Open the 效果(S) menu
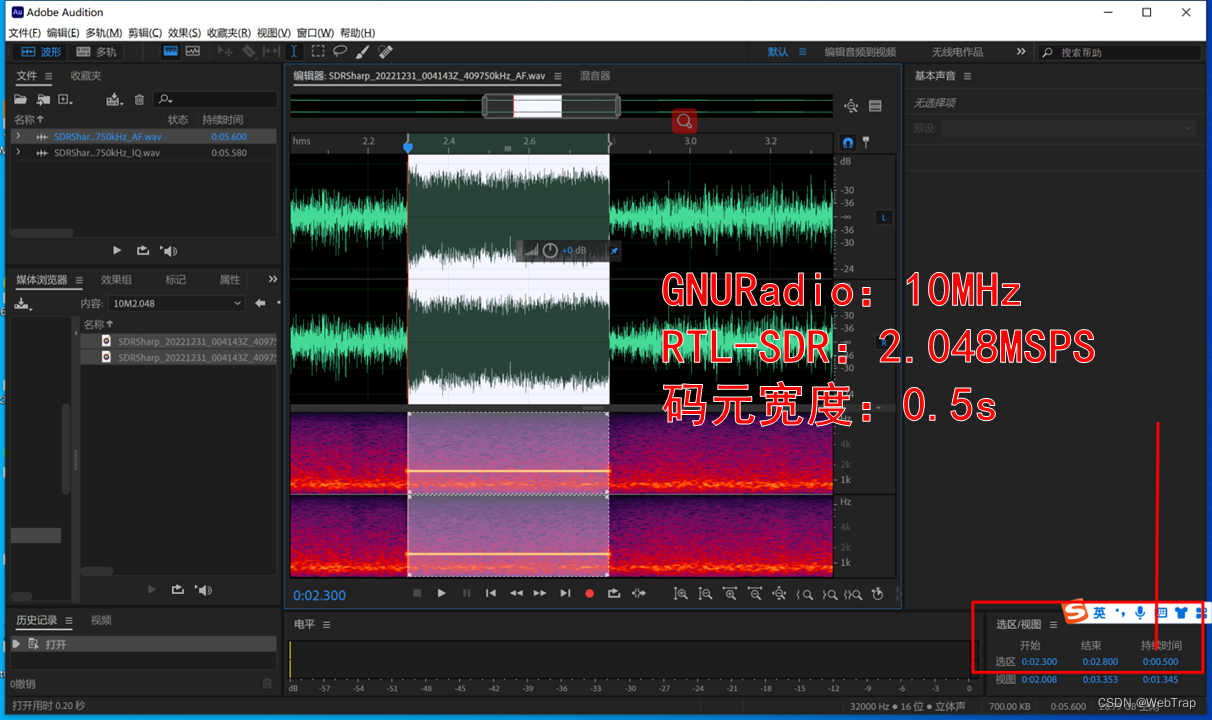 [x=184, y=33]
